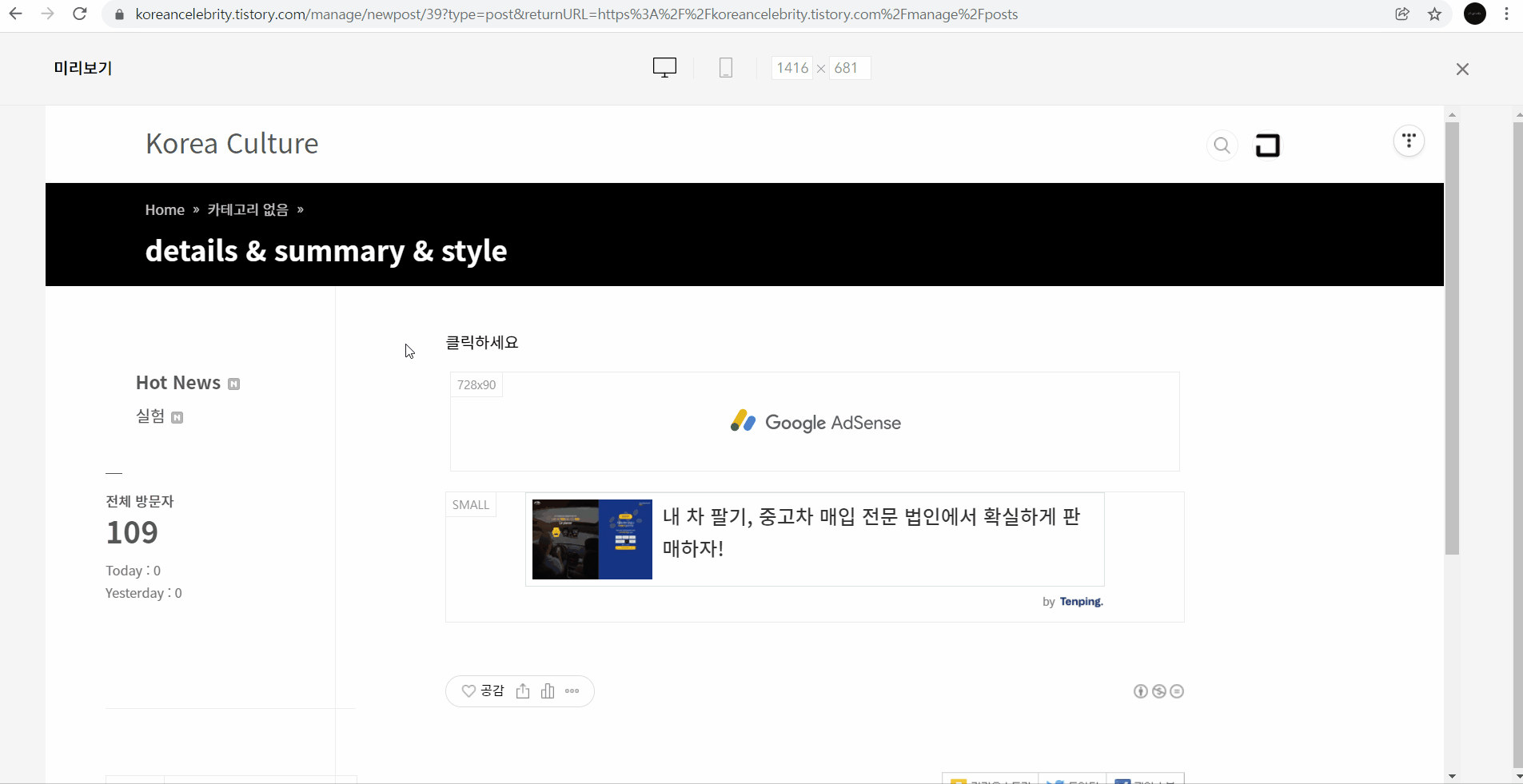Open the browser three-dot menu
The image size is (1523, 784).
[x=1507, y=14]
